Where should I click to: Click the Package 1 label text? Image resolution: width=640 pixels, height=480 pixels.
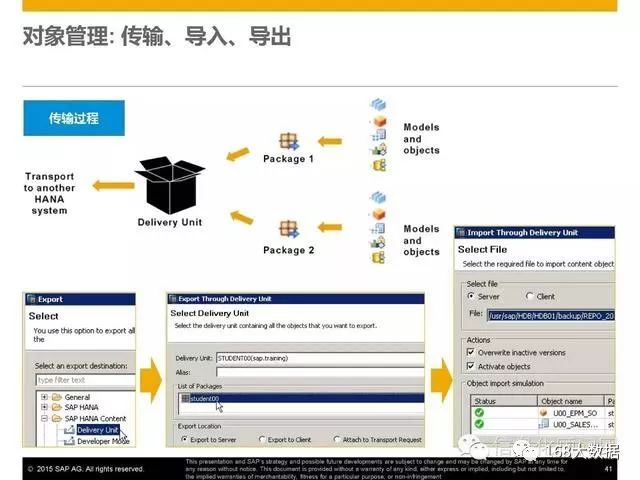(x=289, y=159)
